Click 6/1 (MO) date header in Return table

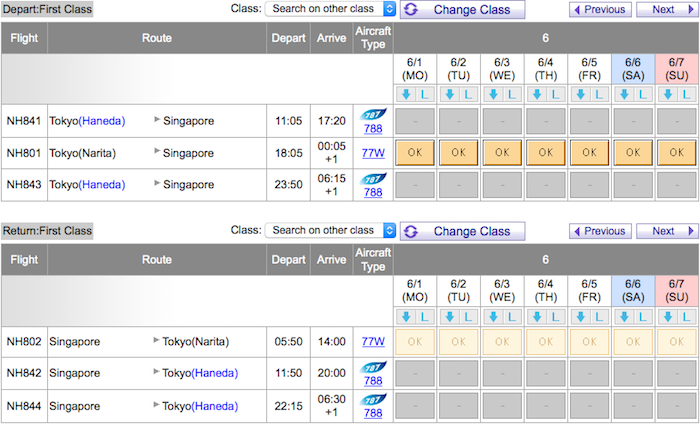click(415, 291)
